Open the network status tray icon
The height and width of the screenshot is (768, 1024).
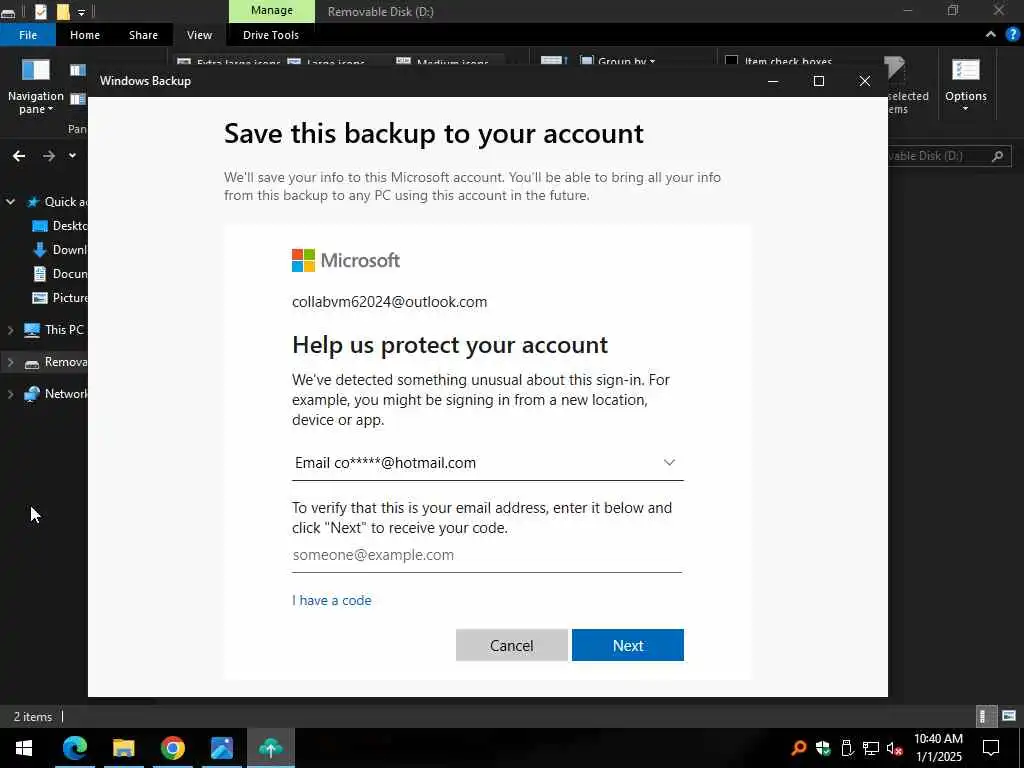coord(871,748)
